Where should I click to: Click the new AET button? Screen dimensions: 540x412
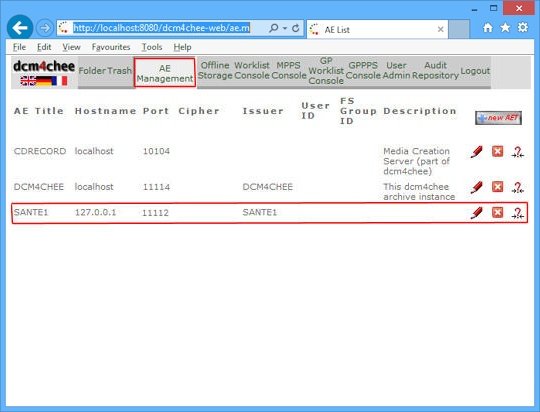coord(498,118)
